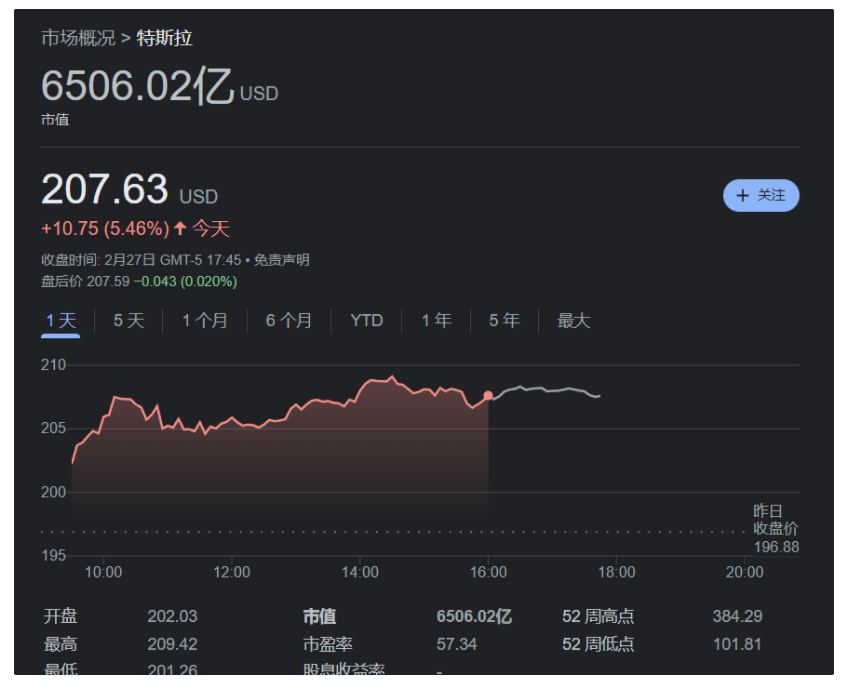Click the 市盈率 value 57.34
The image size is (845, 690).
456,644
